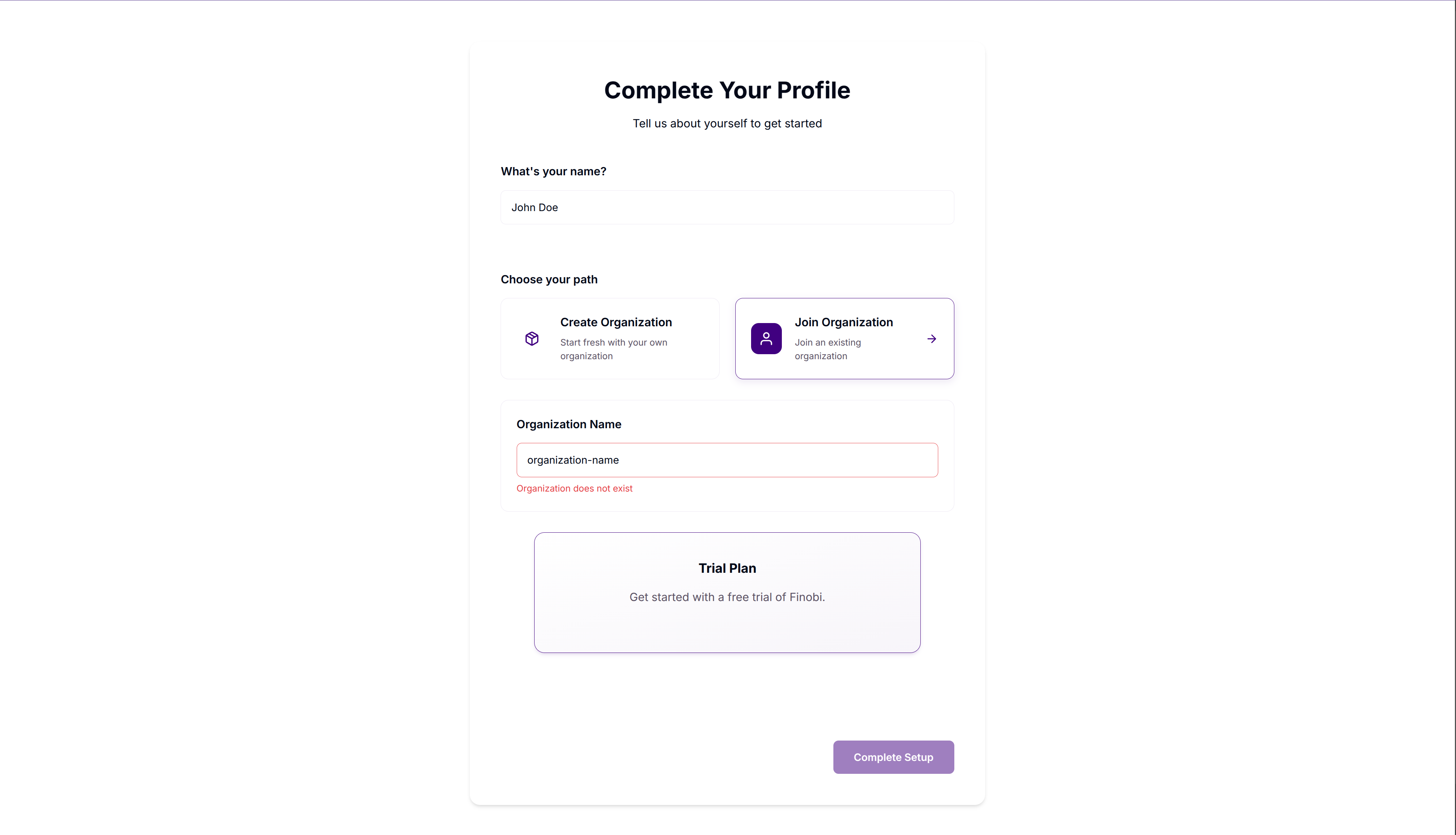Click the Trial Plan heading
The image size is (1456, 835).
(727, 568)
